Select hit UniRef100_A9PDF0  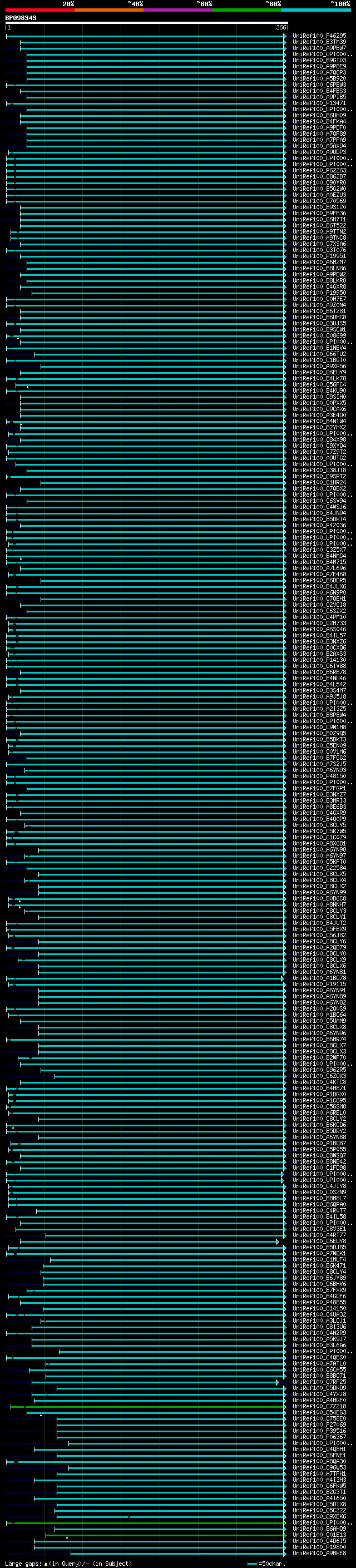[x=319, y=128]
